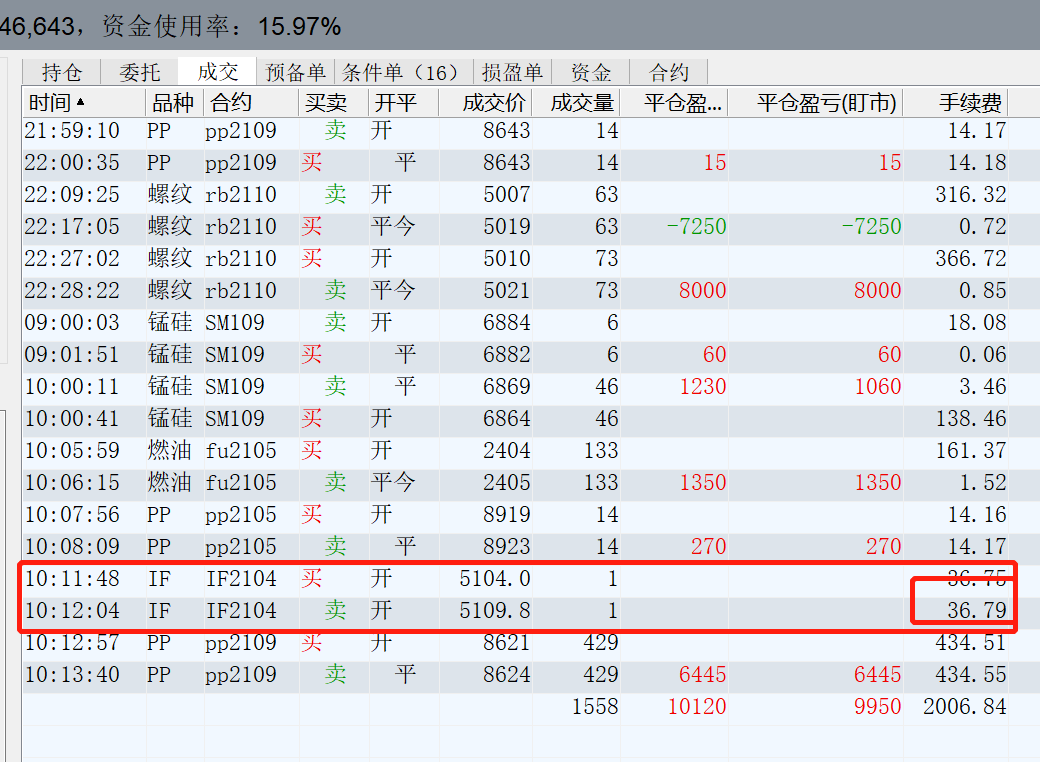Click the 36.79 fee cell for IF2104
Image resolution: width=1040 pixels, height=762 pixels.
[977, 610]
